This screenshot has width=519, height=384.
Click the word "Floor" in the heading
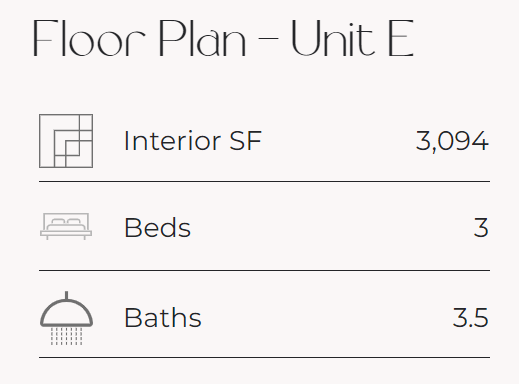89,38
